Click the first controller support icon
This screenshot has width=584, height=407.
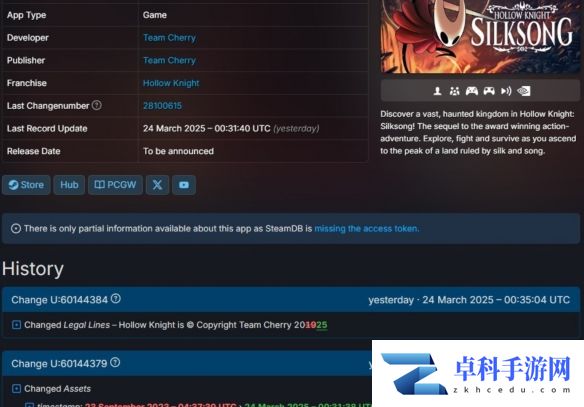[x=472, y=91]
